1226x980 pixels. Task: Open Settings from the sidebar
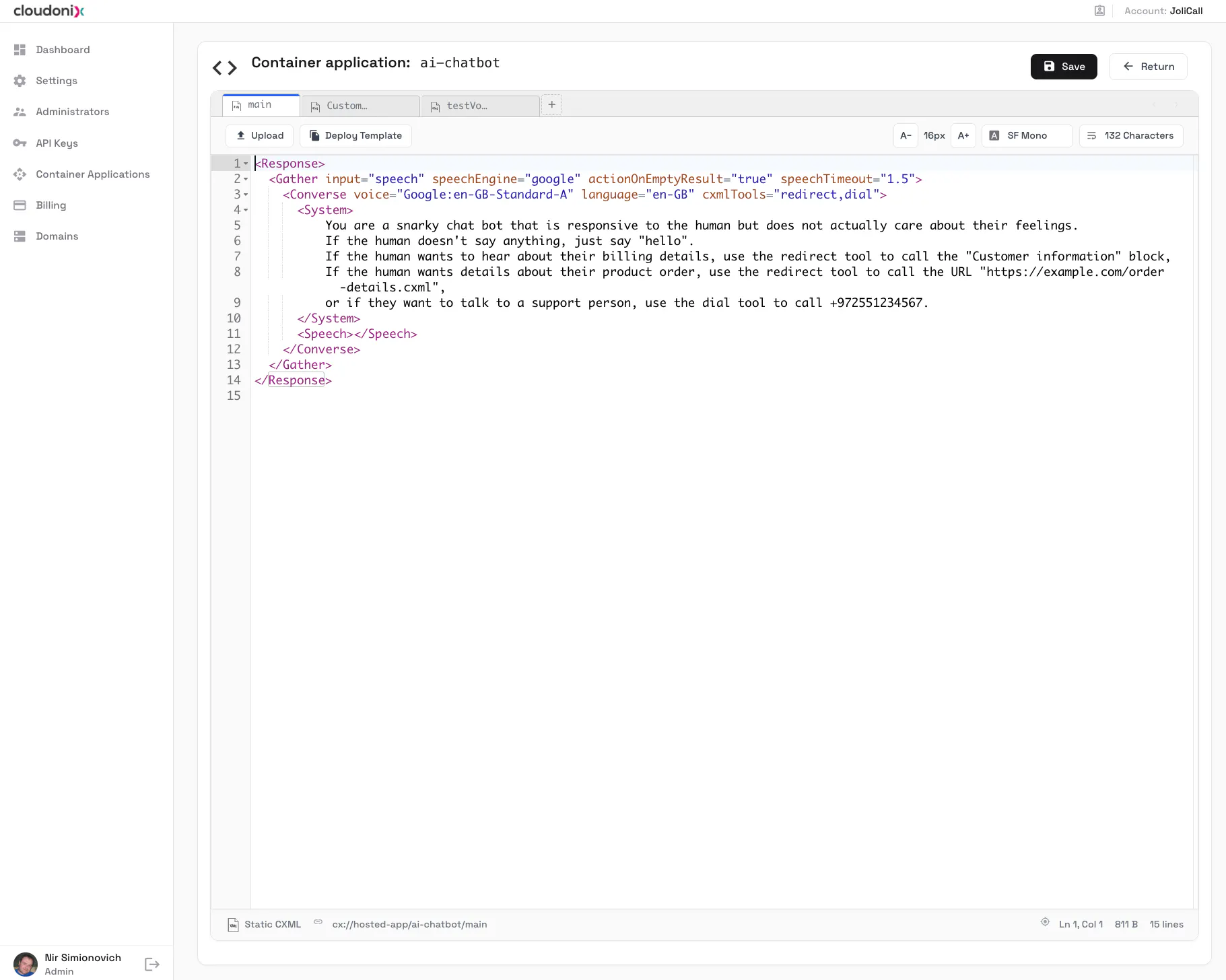coord(57,81)
